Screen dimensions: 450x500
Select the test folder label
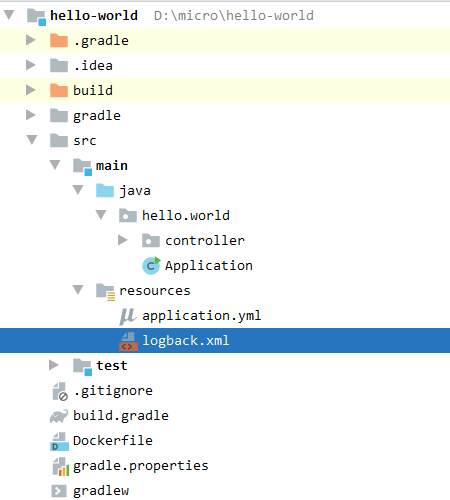point(112,366)
